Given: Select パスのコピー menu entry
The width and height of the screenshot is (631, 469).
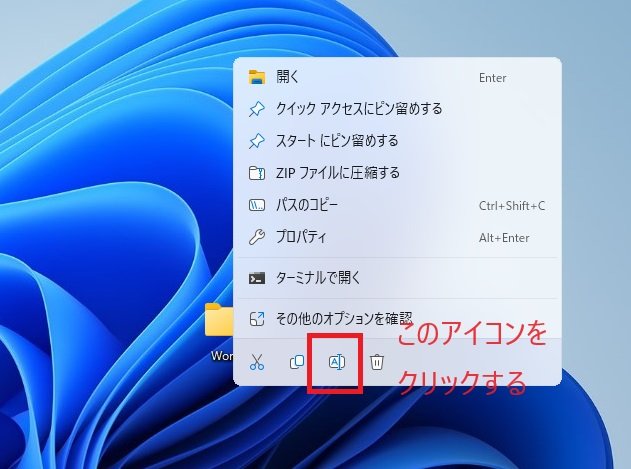Looking at the screenshot, I should click(397, 205).
